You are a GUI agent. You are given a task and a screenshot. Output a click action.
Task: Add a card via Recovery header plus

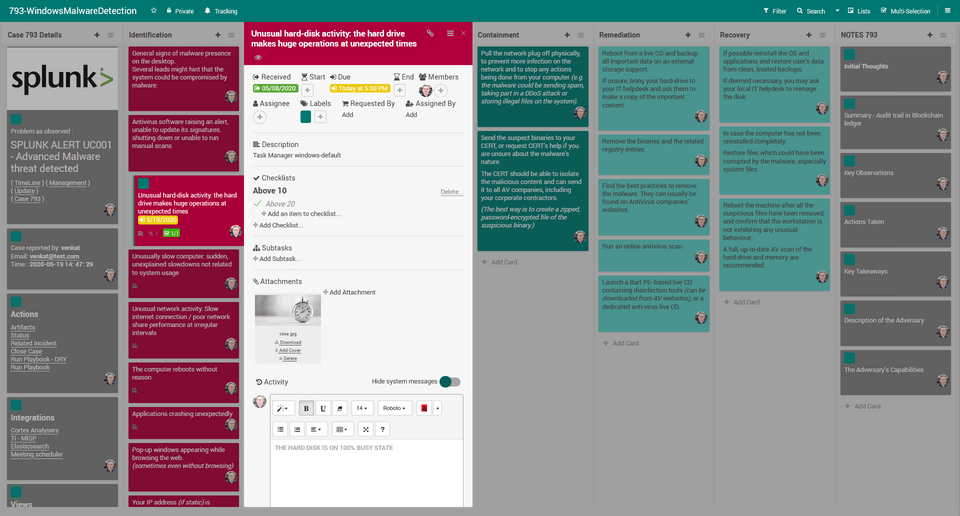pos(809,35)
